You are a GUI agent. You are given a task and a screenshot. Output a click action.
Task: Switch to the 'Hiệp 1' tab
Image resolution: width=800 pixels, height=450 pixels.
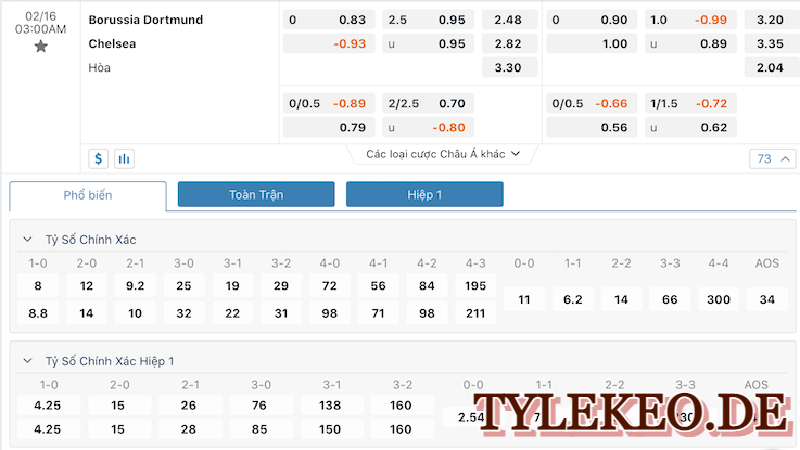tap(424, 194)
